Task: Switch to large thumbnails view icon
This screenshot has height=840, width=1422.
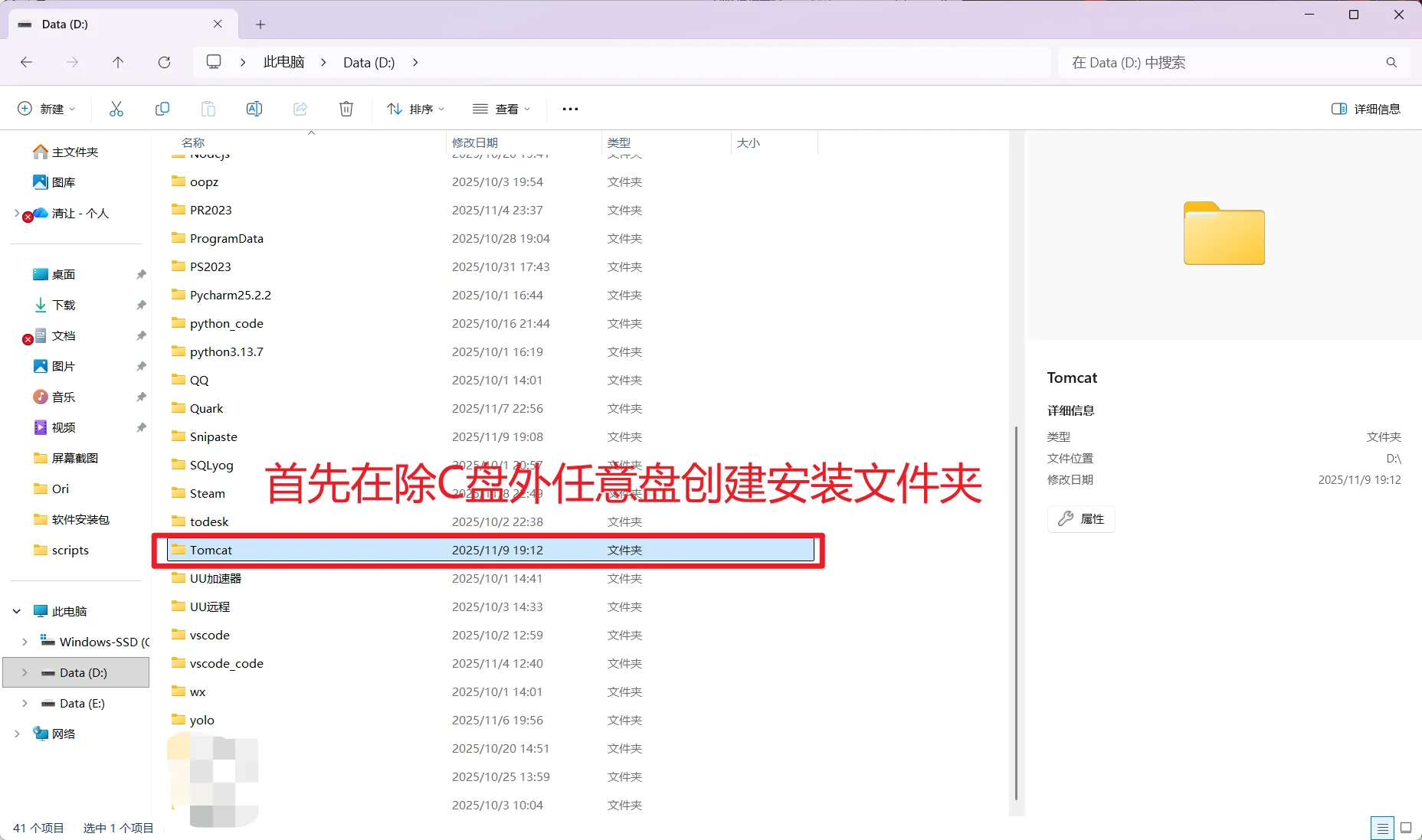Action: pos(1406,828)
